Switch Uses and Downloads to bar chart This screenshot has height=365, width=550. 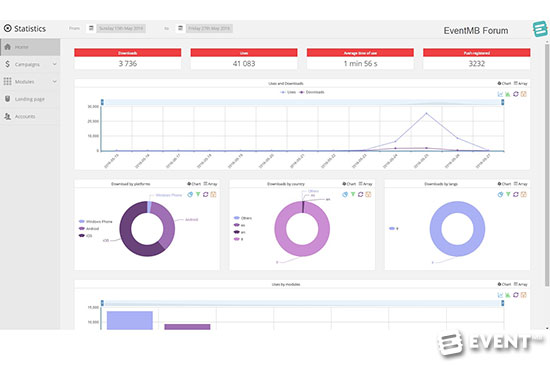[508, 94]
